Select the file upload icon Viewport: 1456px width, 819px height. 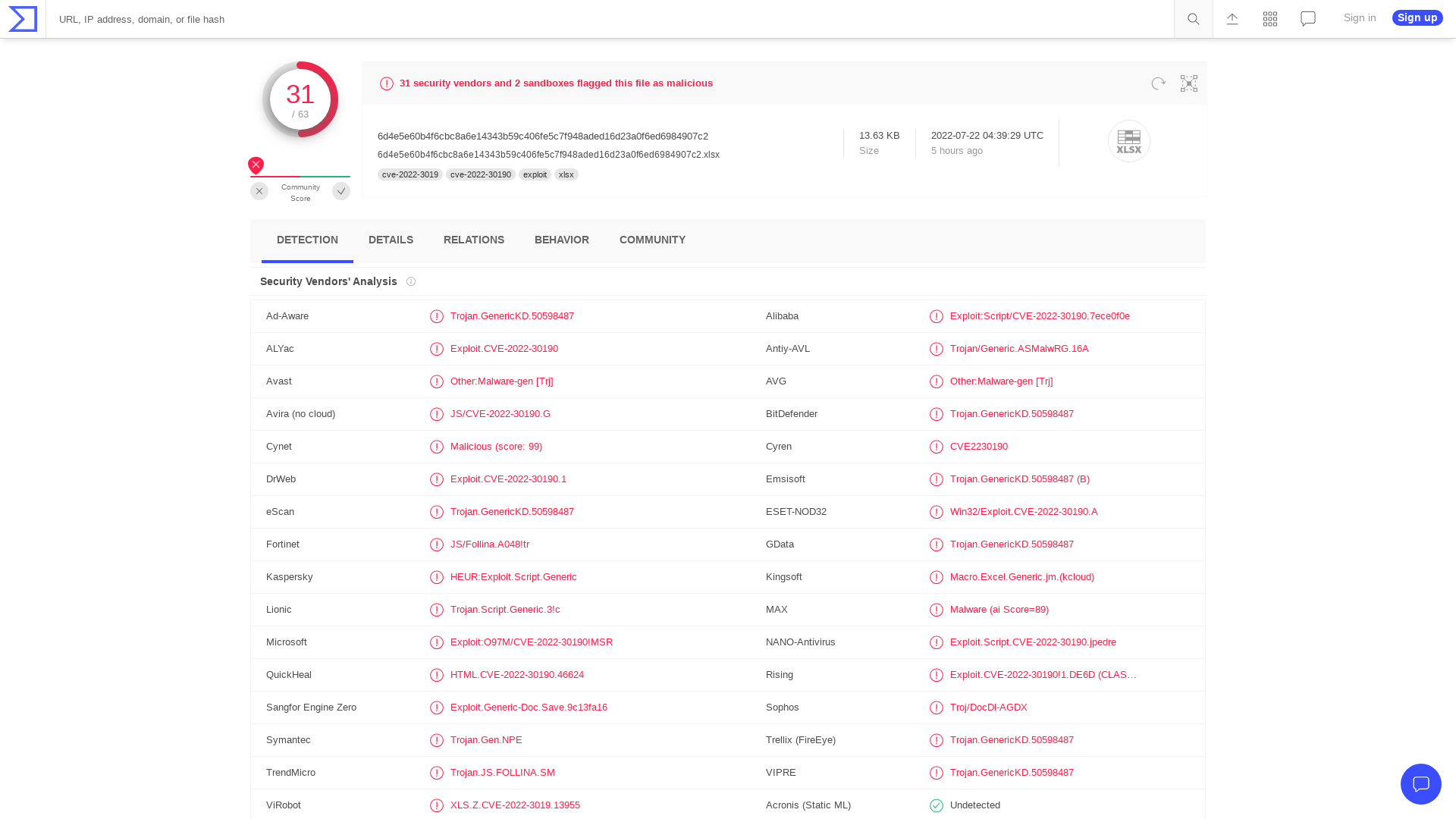1232,18
